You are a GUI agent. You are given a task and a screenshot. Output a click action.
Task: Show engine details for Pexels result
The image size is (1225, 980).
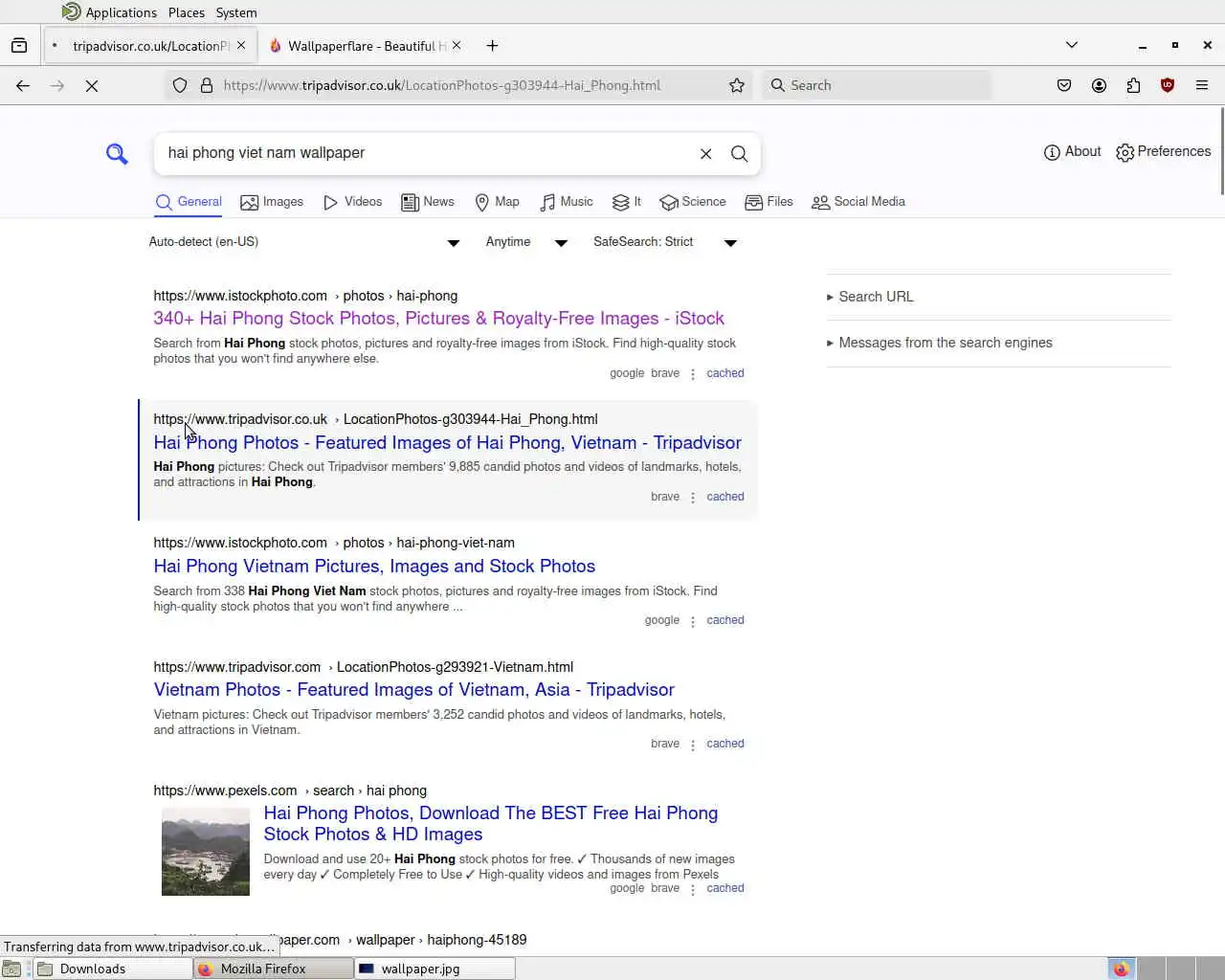click(693, 888)
